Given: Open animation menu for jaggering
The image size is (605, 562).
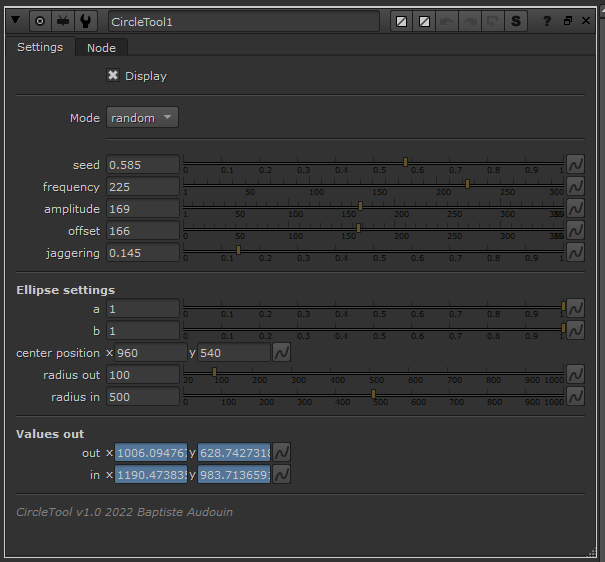Looking at the screenshot, I should click(576, 253).
